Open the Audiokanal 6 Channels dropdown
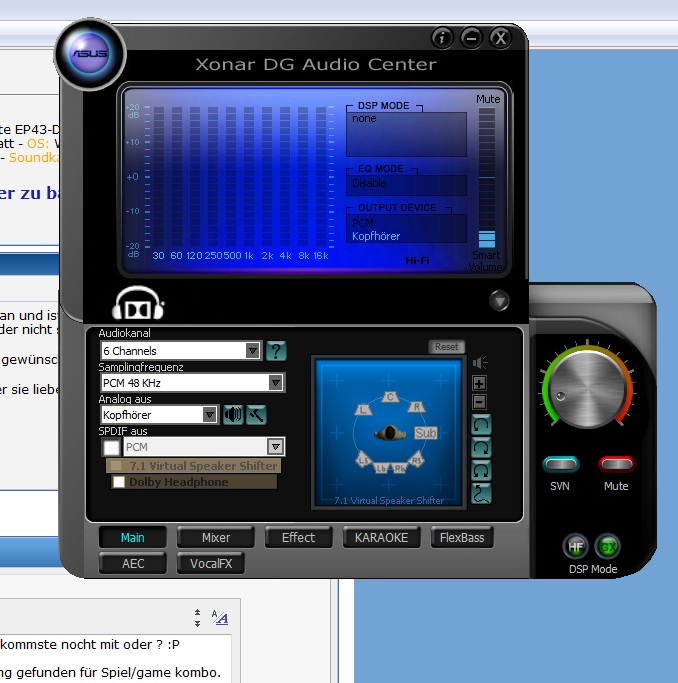The height and width of the screenshot is (683, 678). click(181, 351)
